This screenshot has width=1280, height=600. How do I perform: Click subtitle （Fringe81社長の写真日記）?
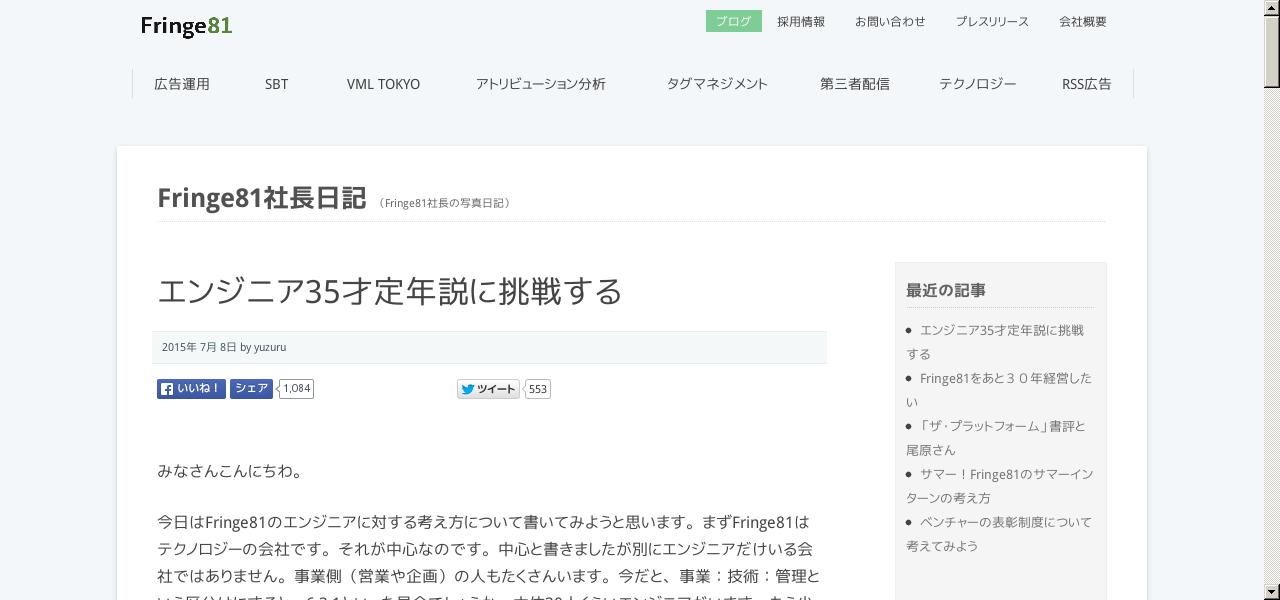pos(445,203)
